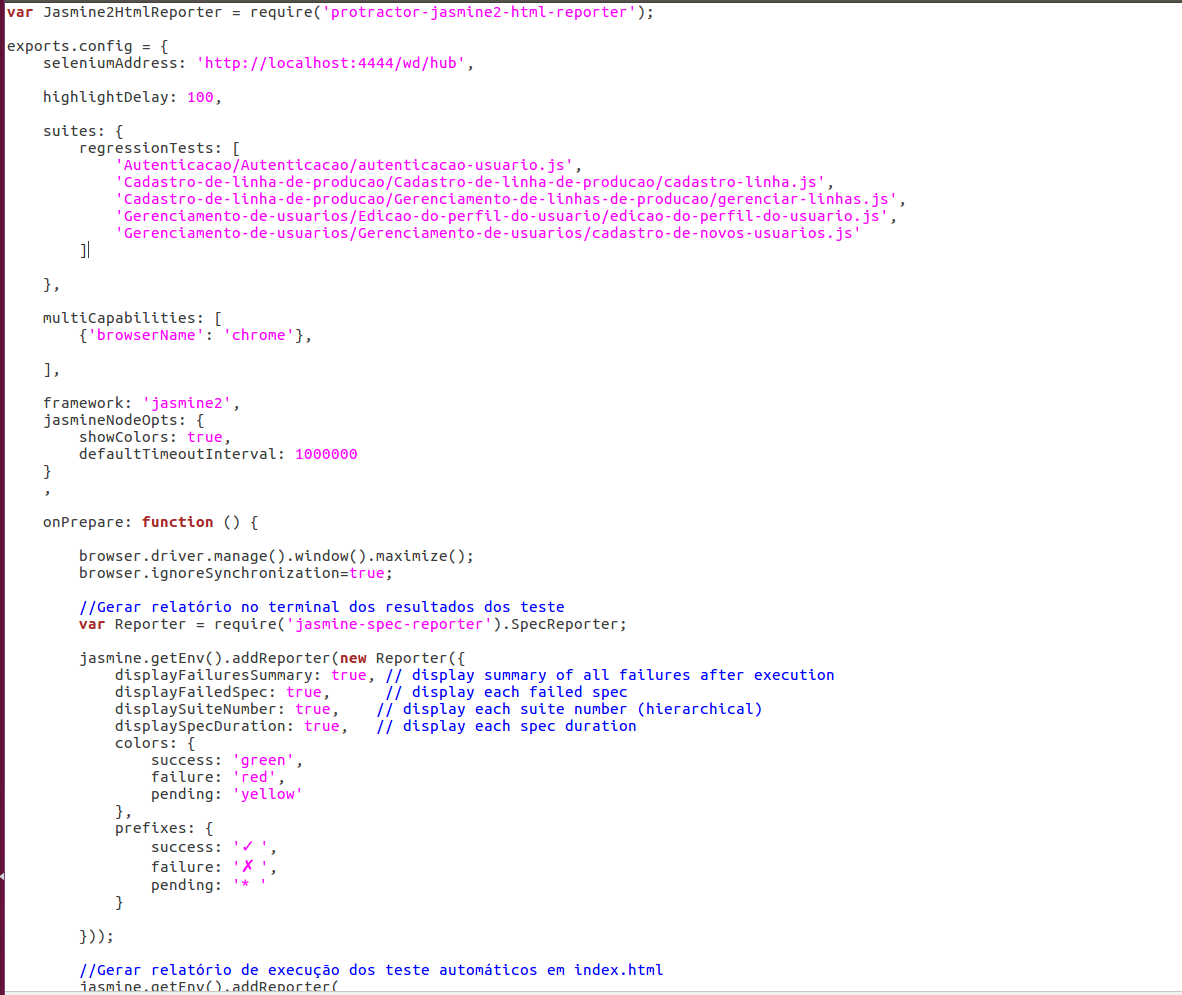Click the 'chrome' browser value
This screenshot has width=1182, height=995.
coord(259,335)
